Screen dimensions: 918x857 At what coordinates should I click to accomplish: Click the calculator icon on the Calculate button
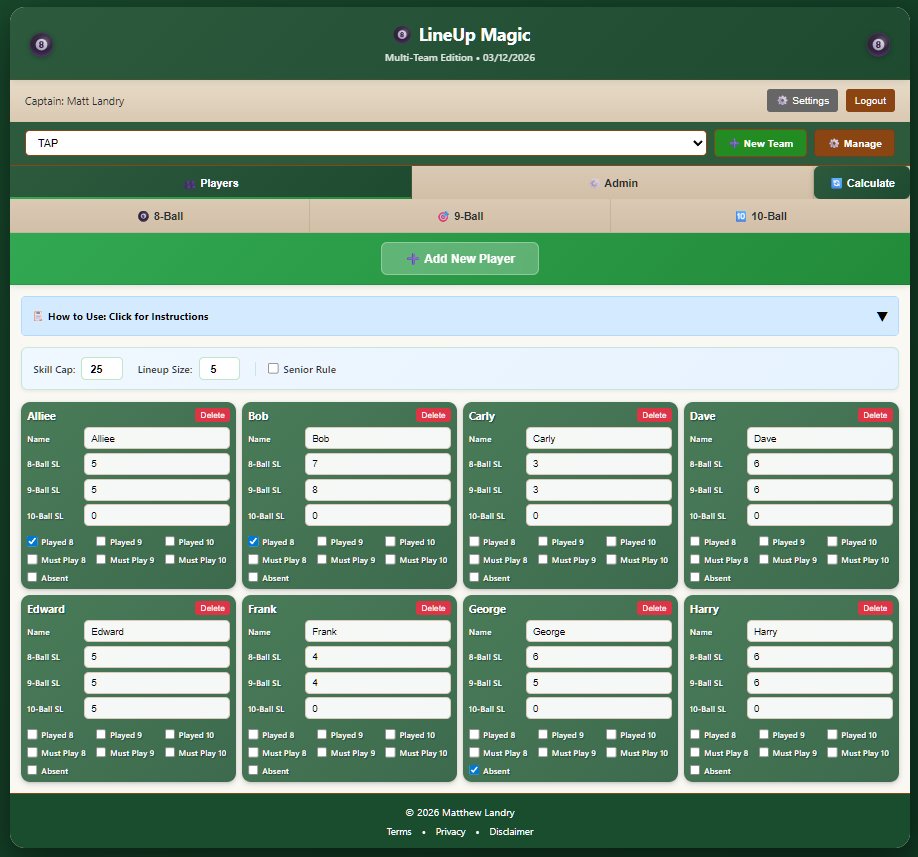coord(836,182)
